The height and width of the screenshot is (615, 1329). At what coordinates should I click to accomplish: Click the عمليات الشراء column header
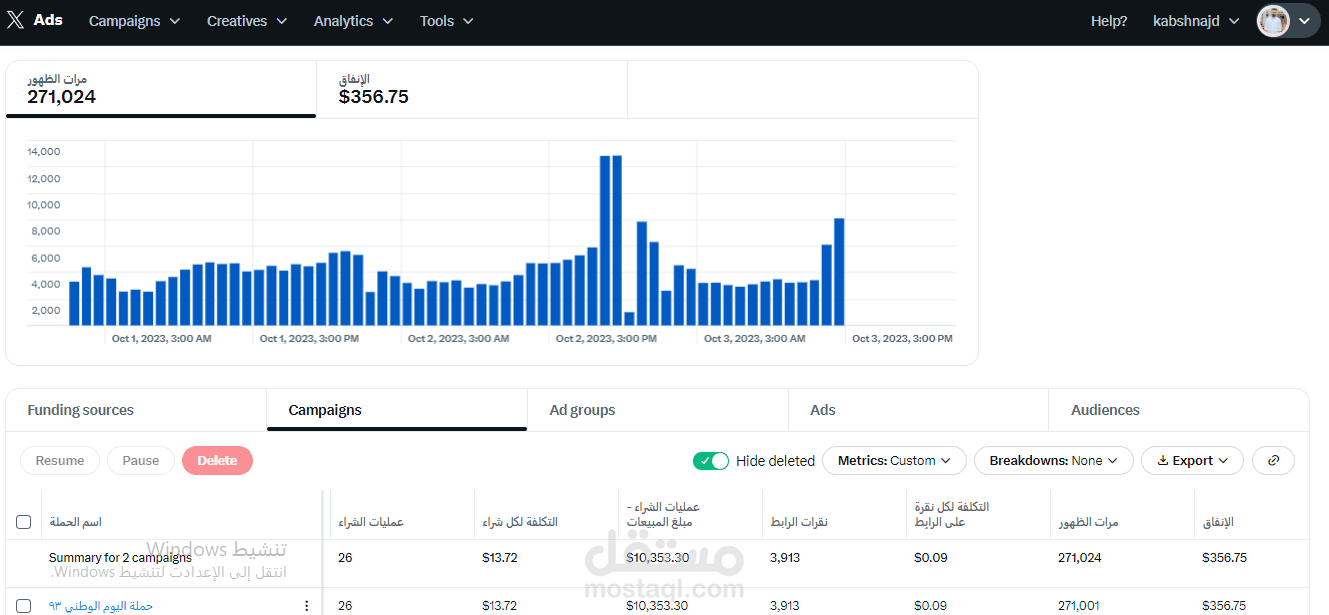coord(371,522)
